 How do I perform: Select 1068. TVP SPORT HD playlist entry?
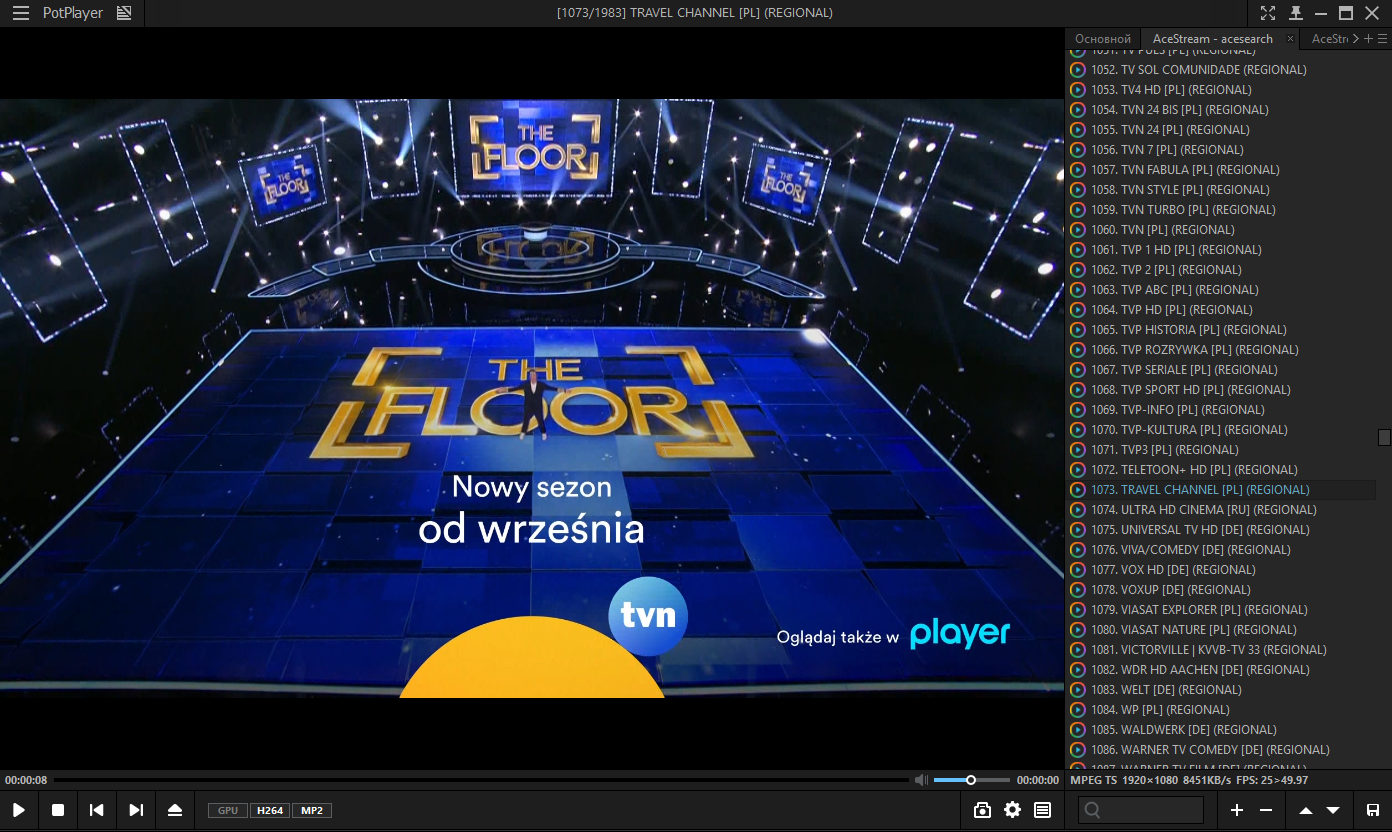[x=1221, y=390]
